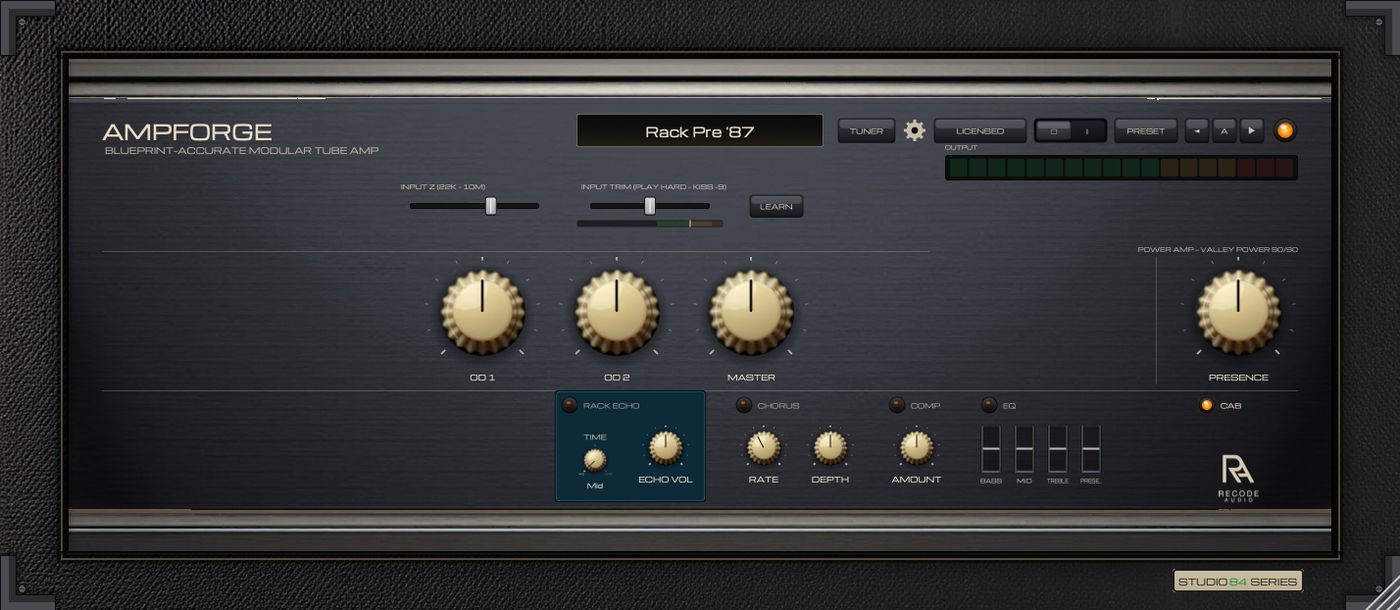
Task: Click the ECHO VOL knob
Action: (665, 447)
